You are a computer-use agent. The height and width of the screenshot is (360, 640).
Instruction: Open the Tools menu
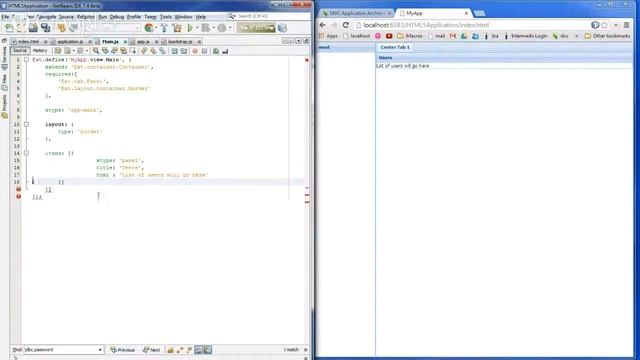pyautogui.click(x=165, y=17)
